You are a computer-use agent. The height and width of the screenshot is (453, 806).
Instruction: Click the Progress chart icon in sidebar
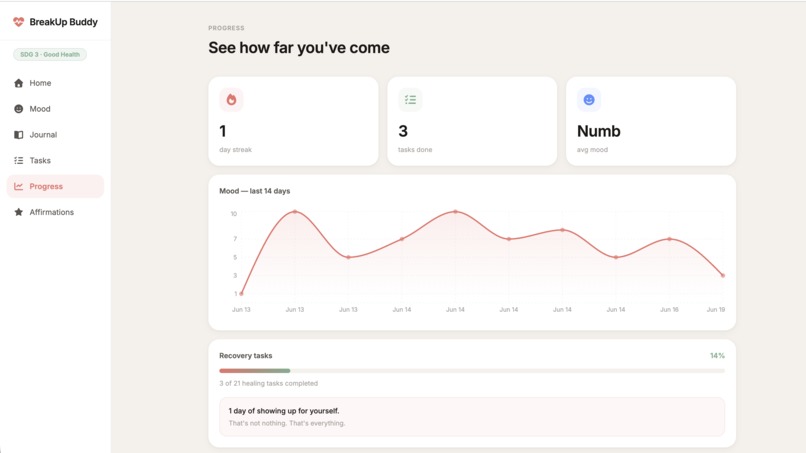pos(19,186)
